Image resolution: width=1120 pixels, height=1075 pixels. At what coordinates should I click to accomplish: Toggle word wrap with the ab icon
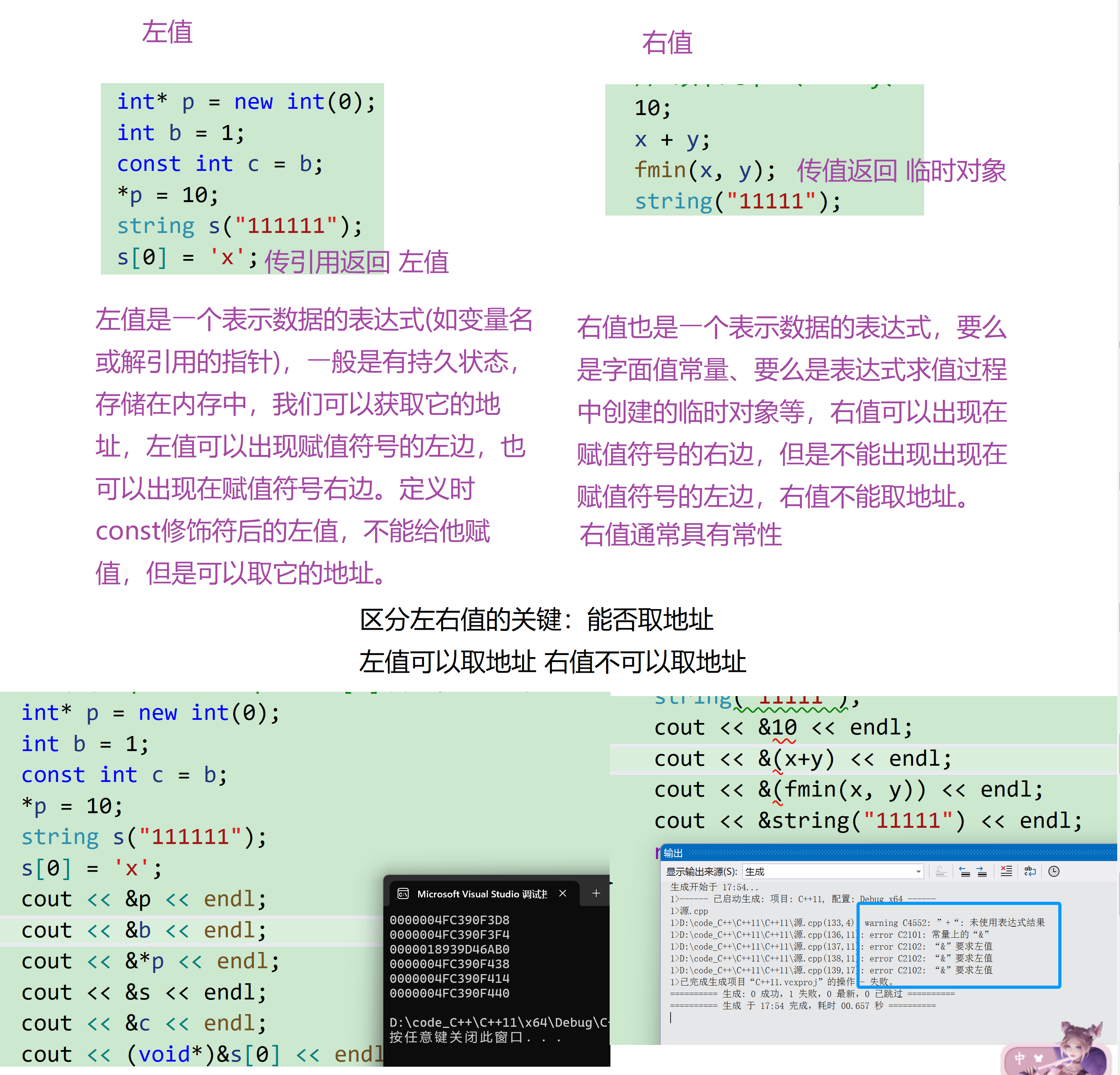(x=1030, y=872)
